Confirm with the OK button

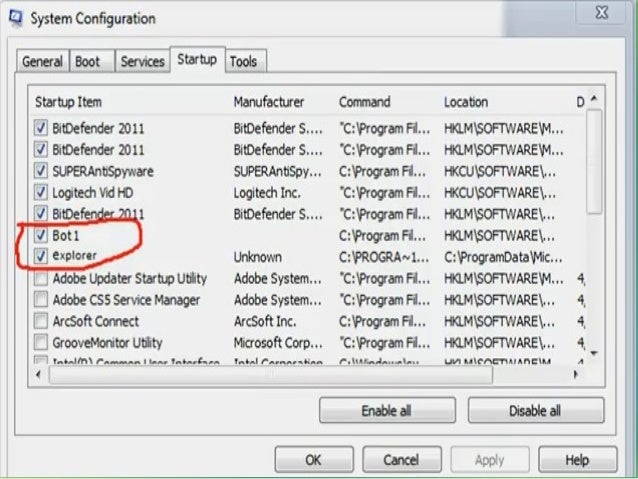tap(314, 459)
